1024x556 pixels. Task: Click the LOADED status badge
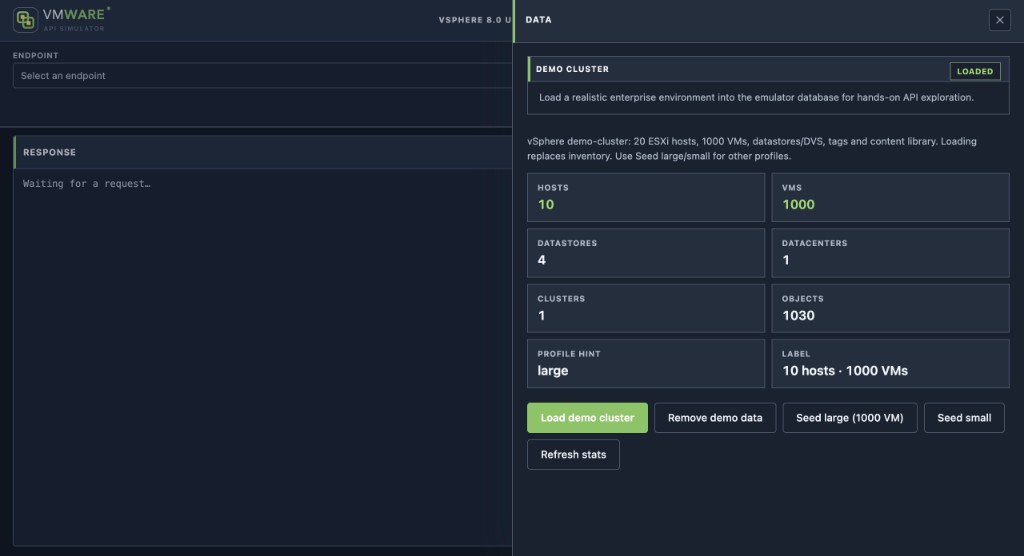click(974, 71)
